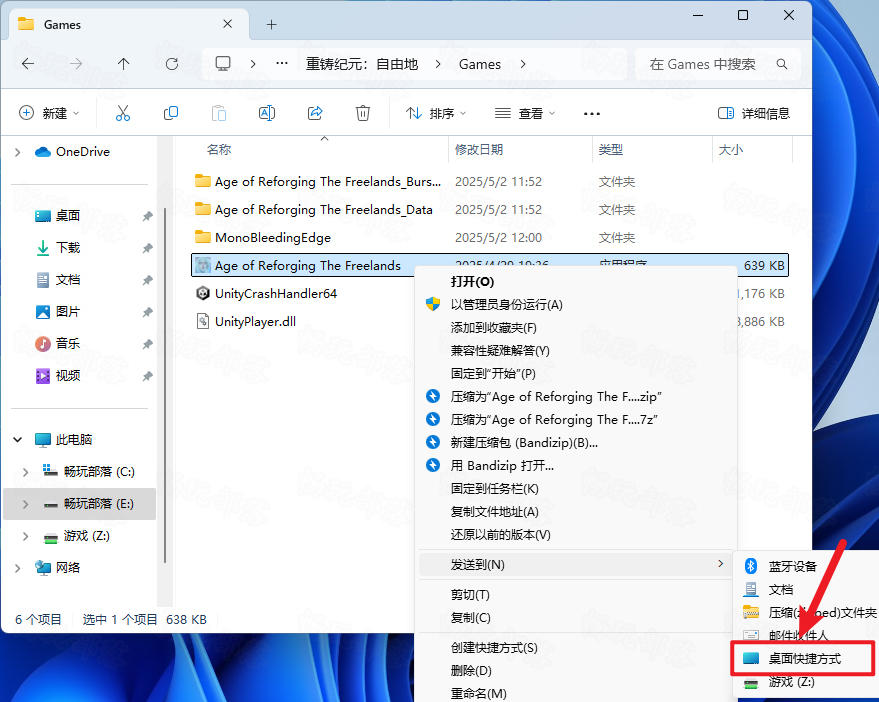Toggle the 详细信息 details pane button
Image resolution: width=879 pixels, height=702 pixels.
[x=753, y=113]
